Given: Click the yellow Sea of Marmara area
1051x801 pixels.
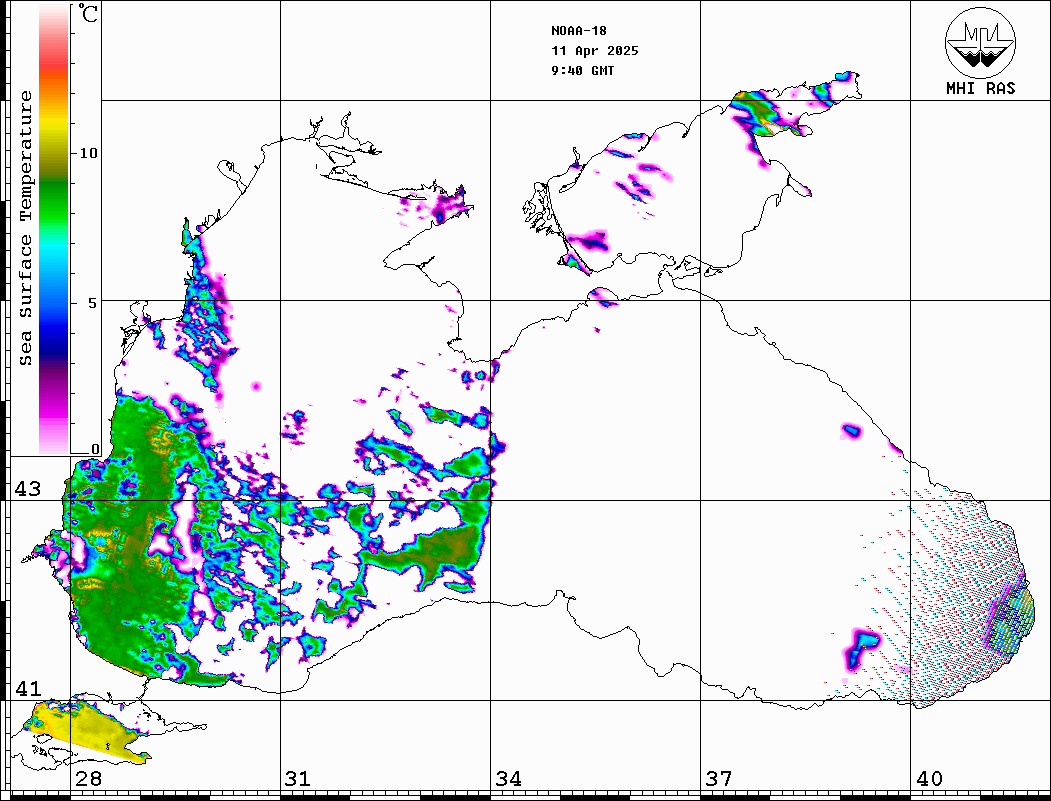Looking at the screenshot, I should 87,732.
